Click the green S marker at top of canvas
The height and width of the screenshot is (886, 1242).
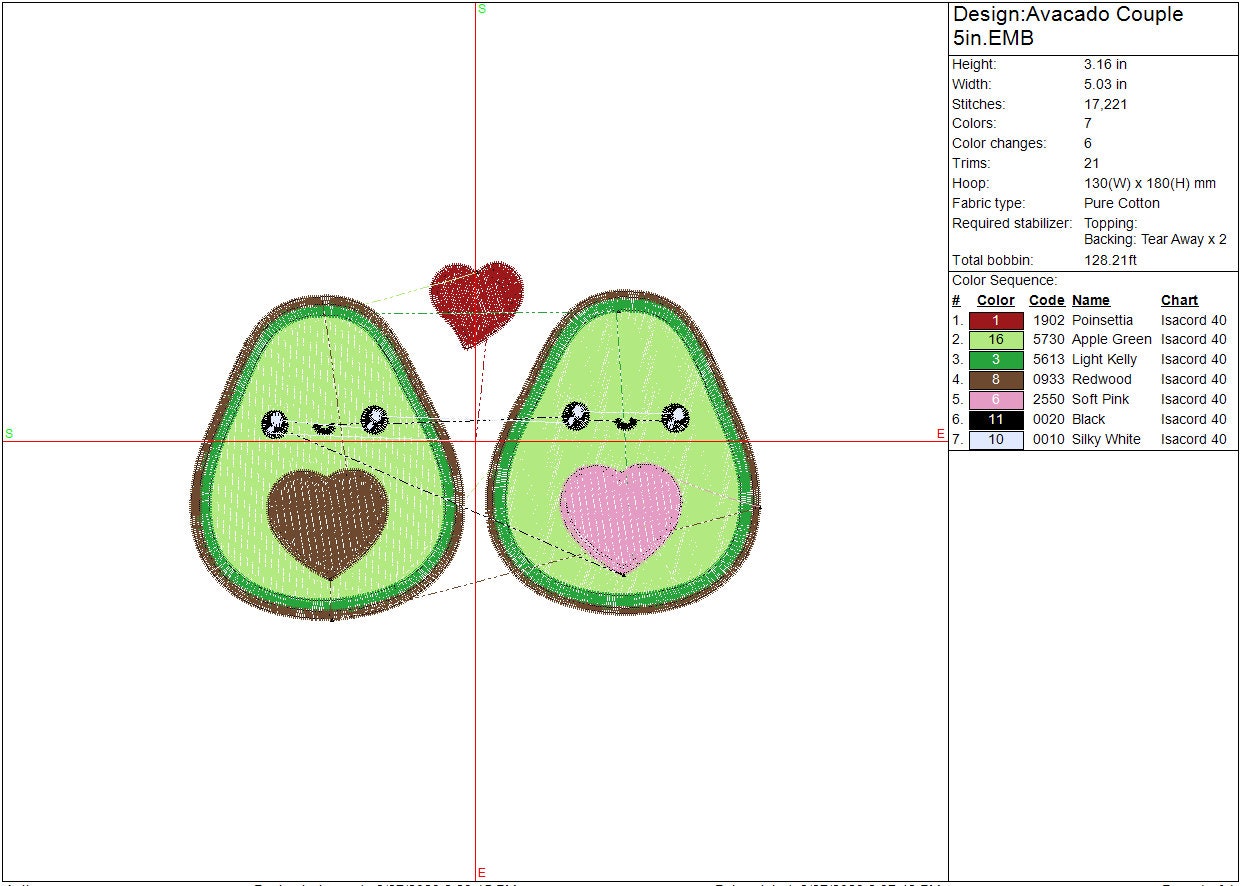pyautogui.click(x=482, y=9)
